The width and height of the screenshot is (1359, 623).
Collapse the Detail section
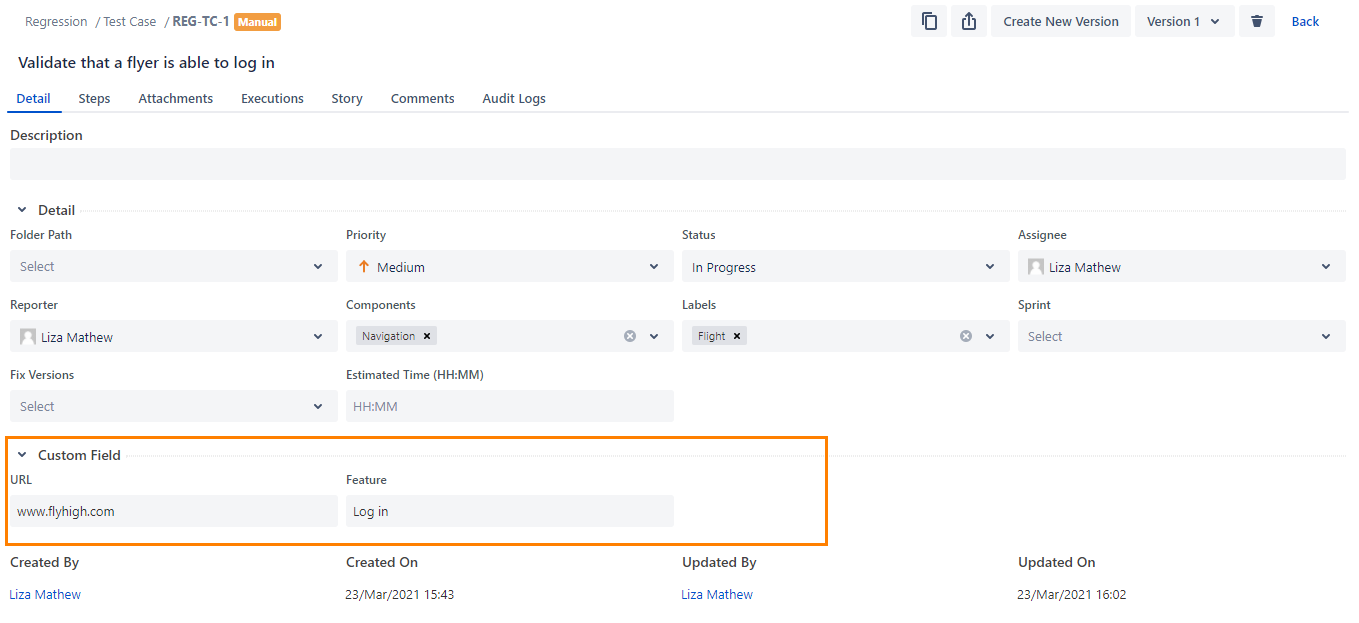[22, 210]
